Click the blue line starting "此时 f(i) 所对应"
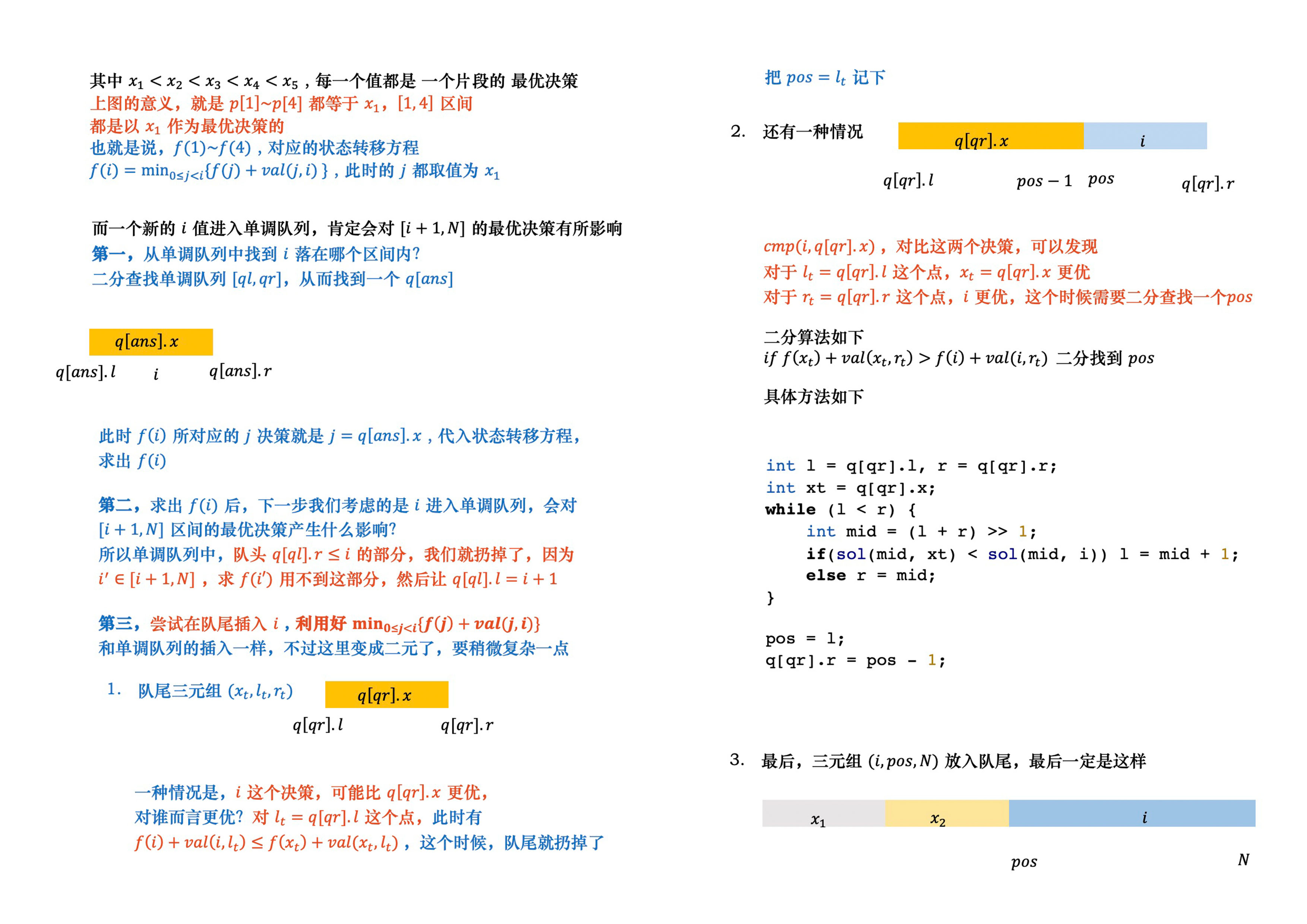 (x=341, y=437)
